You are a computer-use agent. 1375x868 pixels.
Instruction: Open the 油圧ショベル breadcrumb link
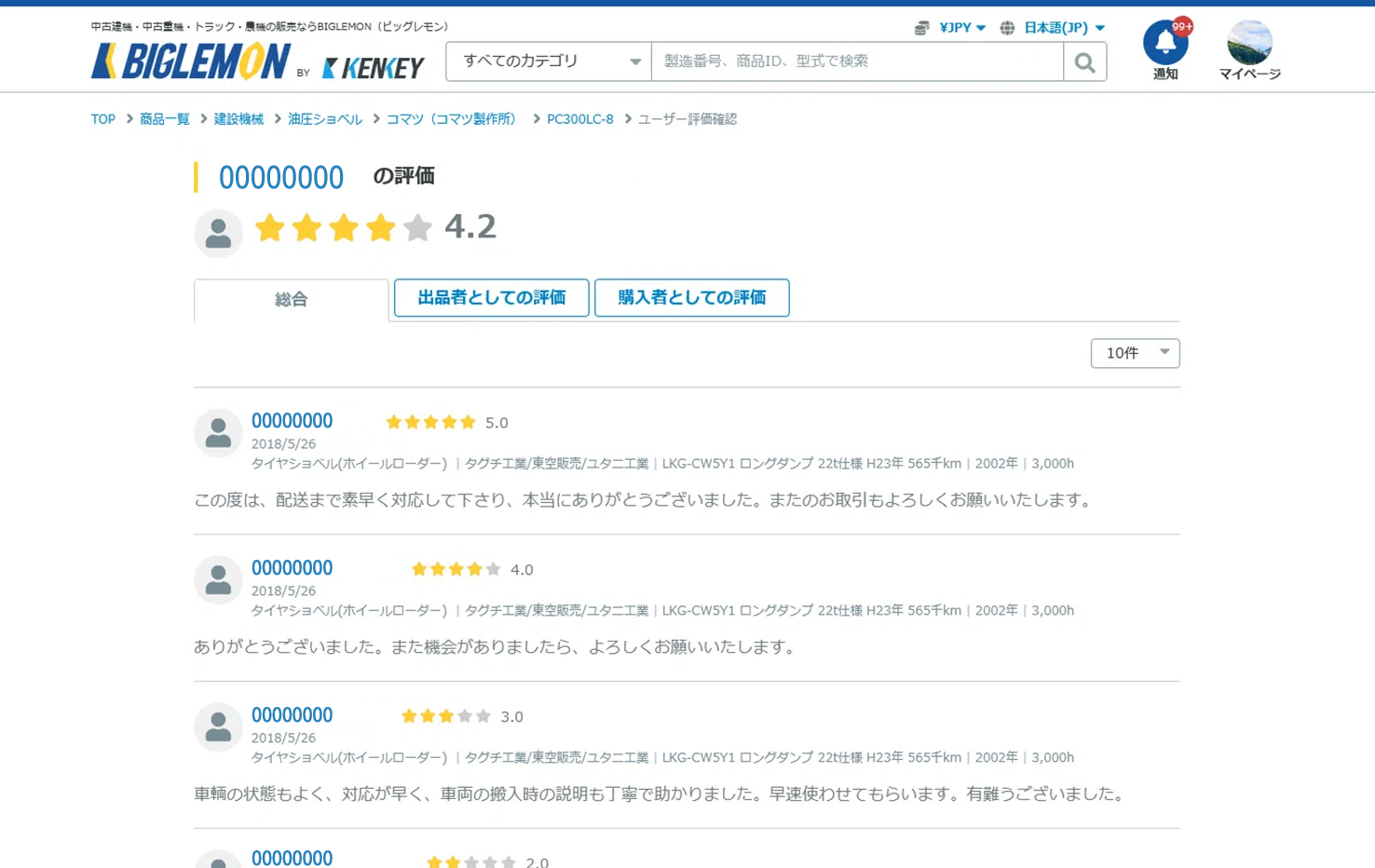click(324, 119)
